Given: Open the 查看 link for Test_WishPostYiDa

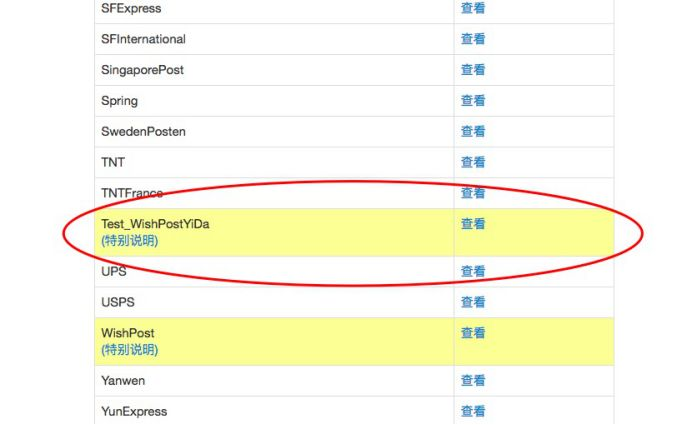Looking at the screenshot, I should 473,224.
